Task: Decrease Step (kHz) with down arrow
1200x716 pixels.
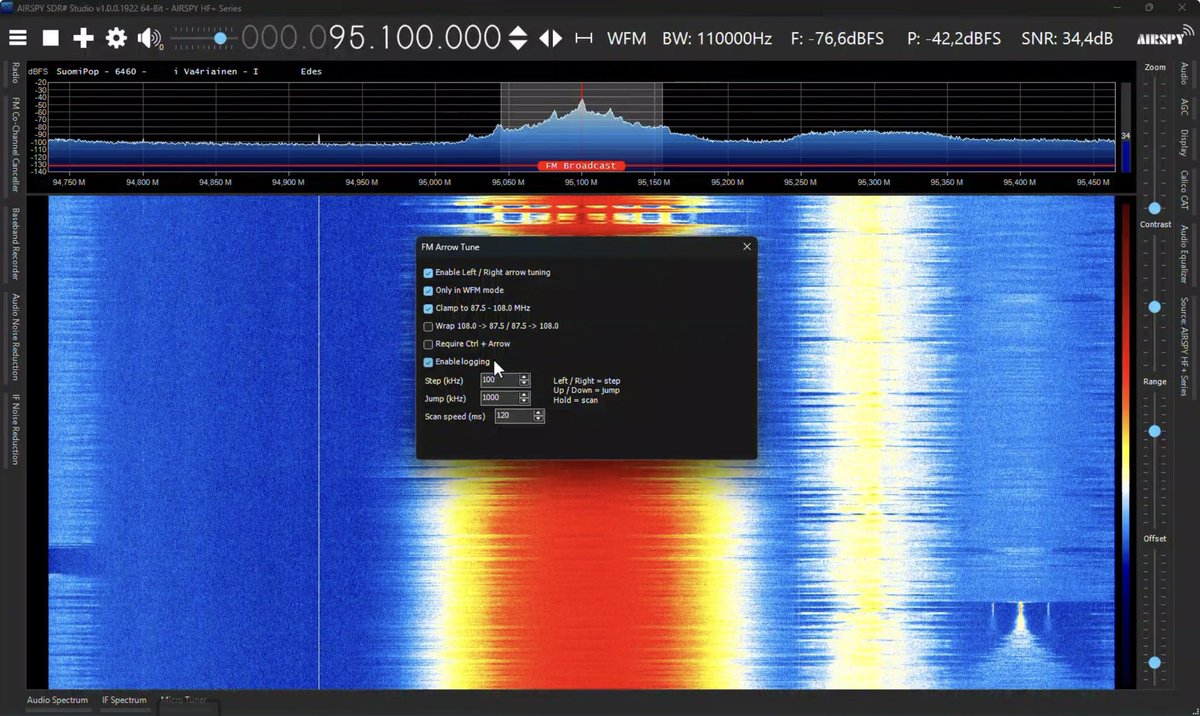Action: tap(525, 383)
